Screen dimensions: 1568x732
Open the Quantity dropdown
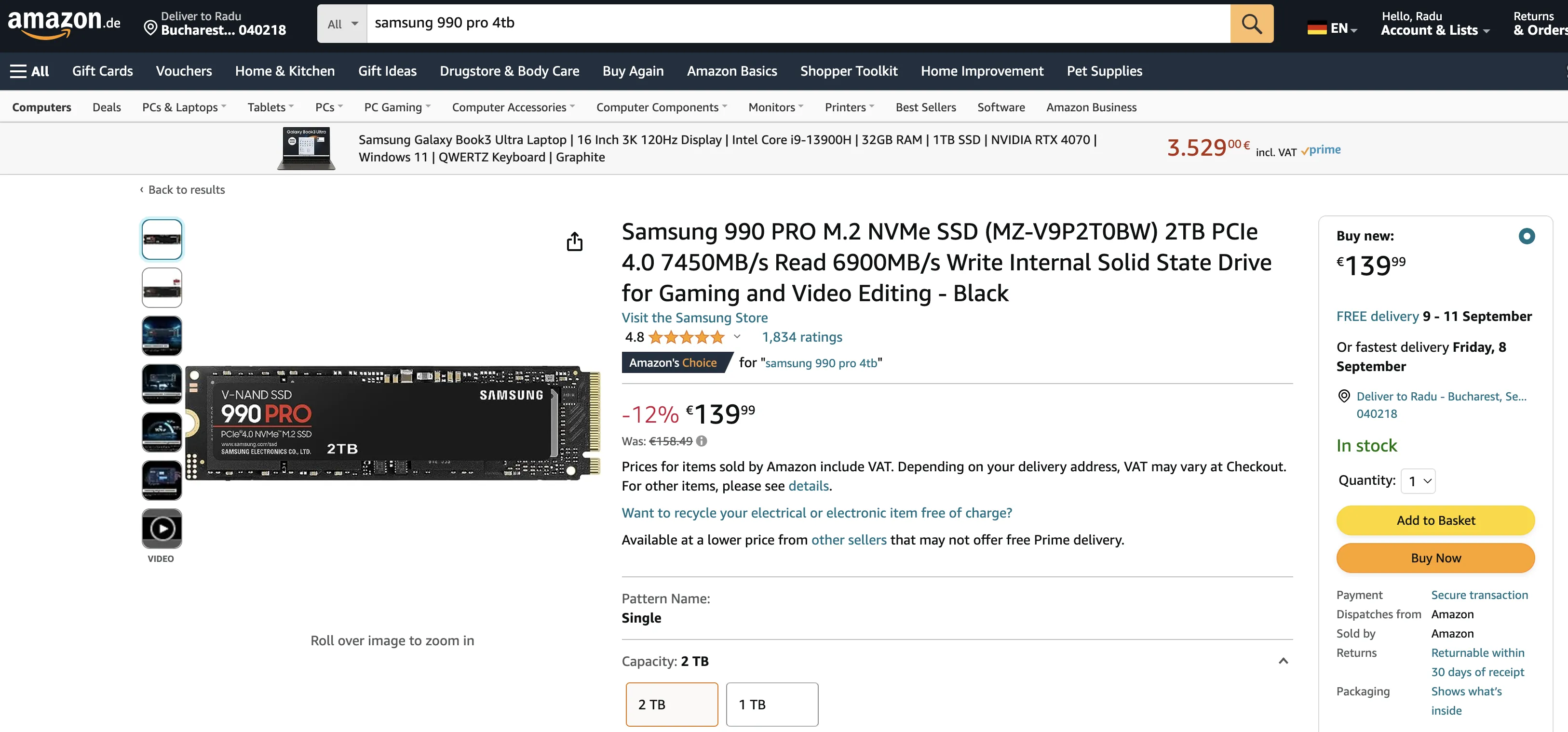[1418, 481]
